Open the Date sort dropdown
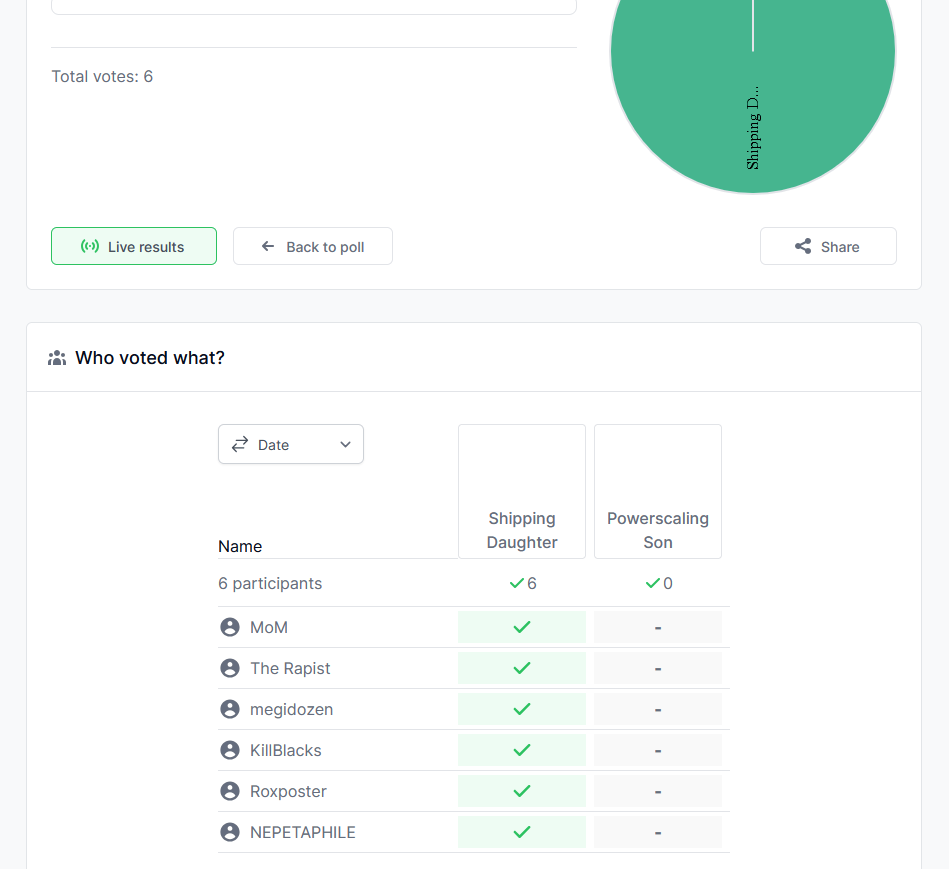This screenshot has width=949, height=869. point(290,445)
